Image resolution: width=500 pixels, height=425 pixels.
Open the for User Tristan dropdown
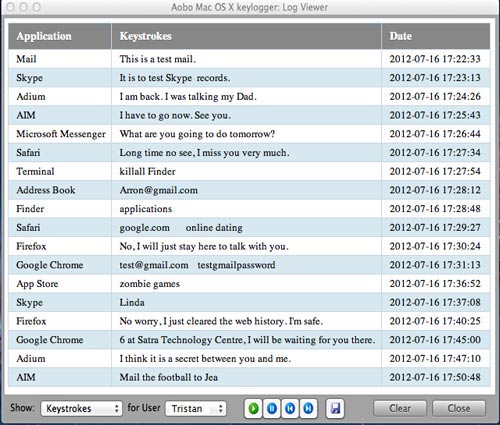pos(196,408)
